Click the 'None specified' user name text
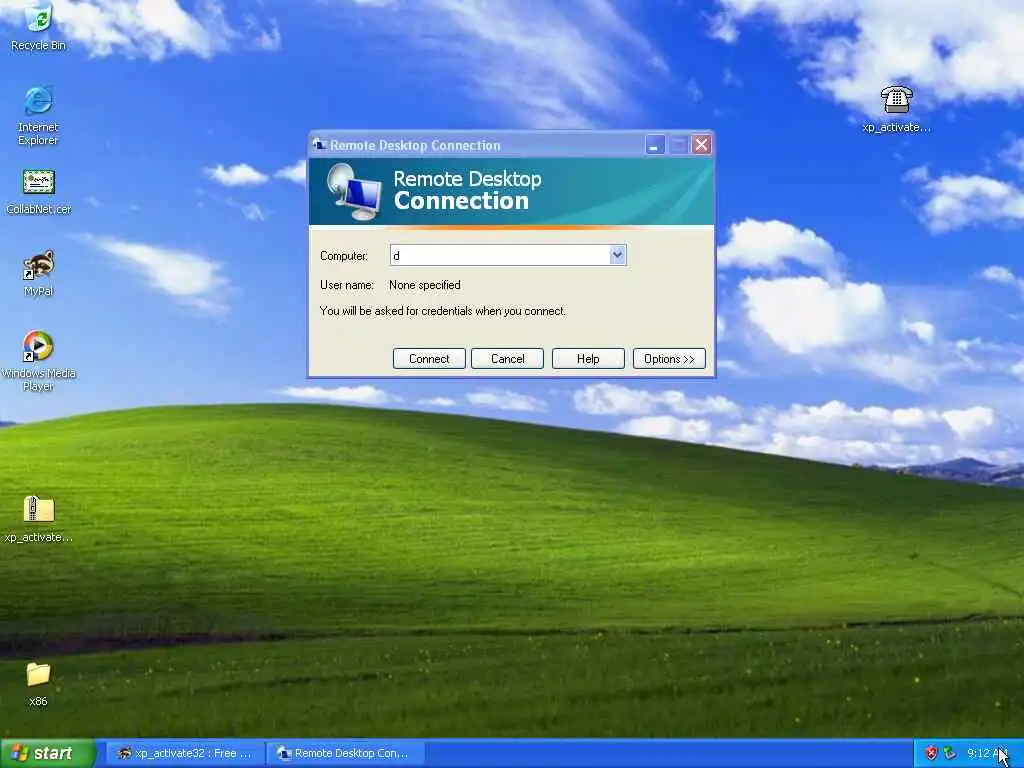This screenshot has width=1024, height=768. tap(424, 285)
